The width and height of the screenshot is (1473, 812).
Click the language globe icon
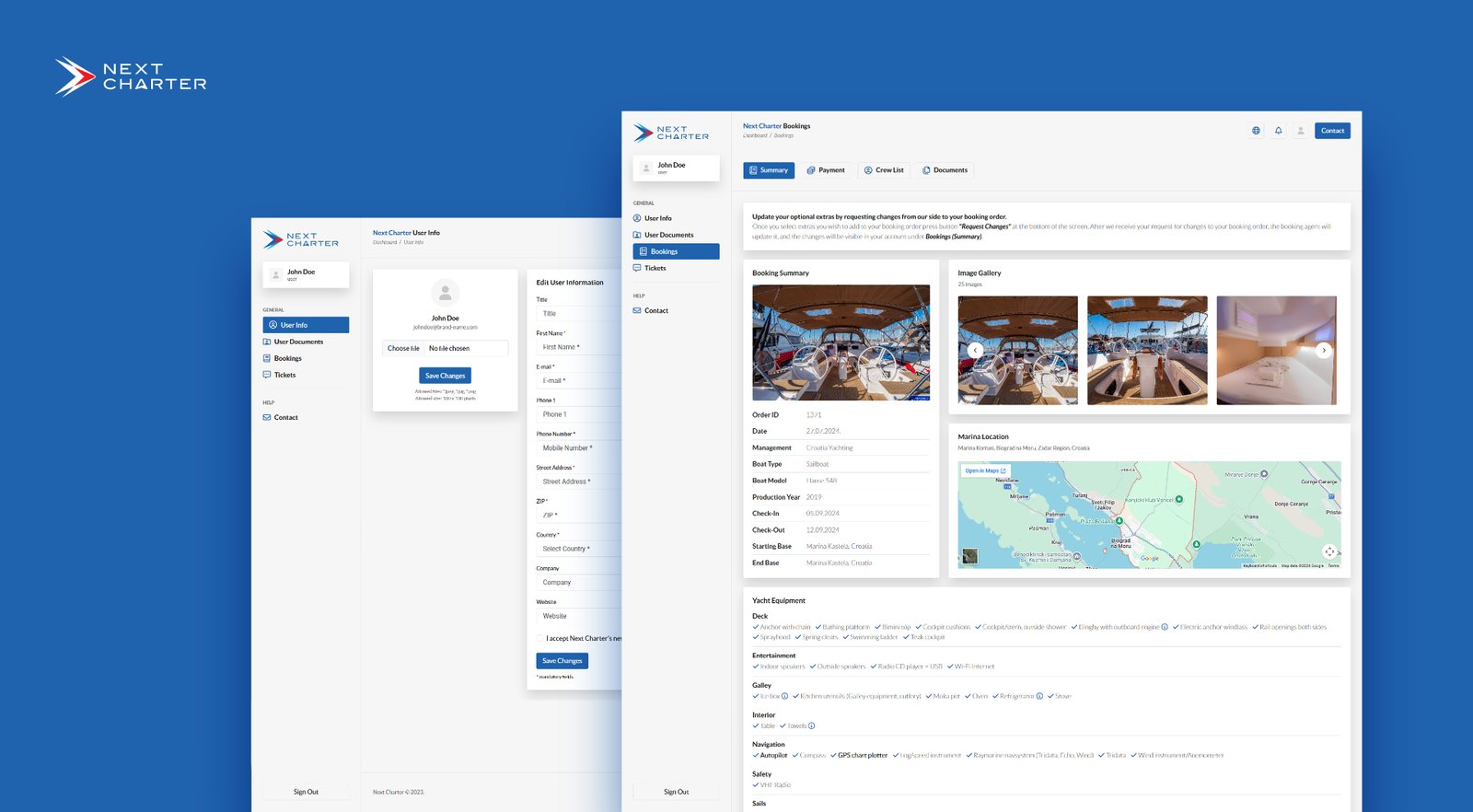(x=1256, y=131)
